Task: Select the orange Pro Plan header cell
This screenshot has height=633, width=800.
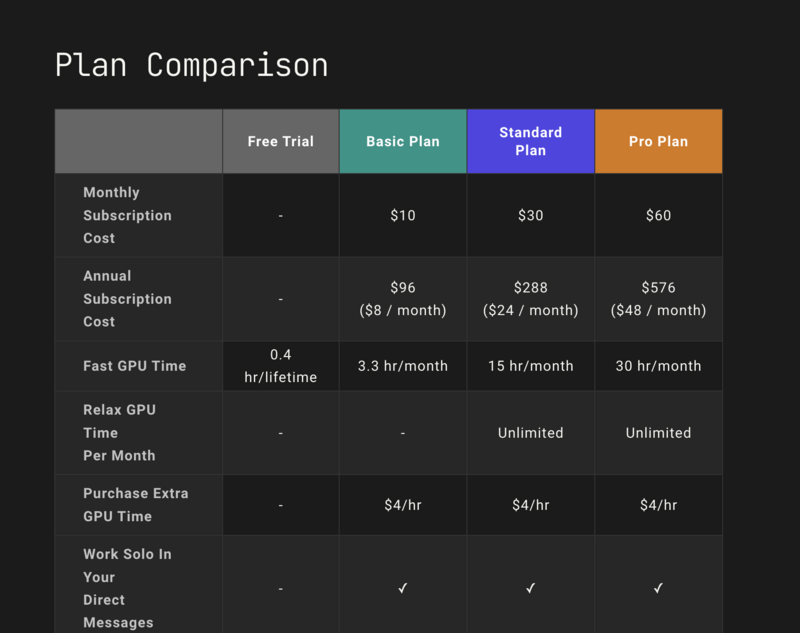Action: coord(658,141)
